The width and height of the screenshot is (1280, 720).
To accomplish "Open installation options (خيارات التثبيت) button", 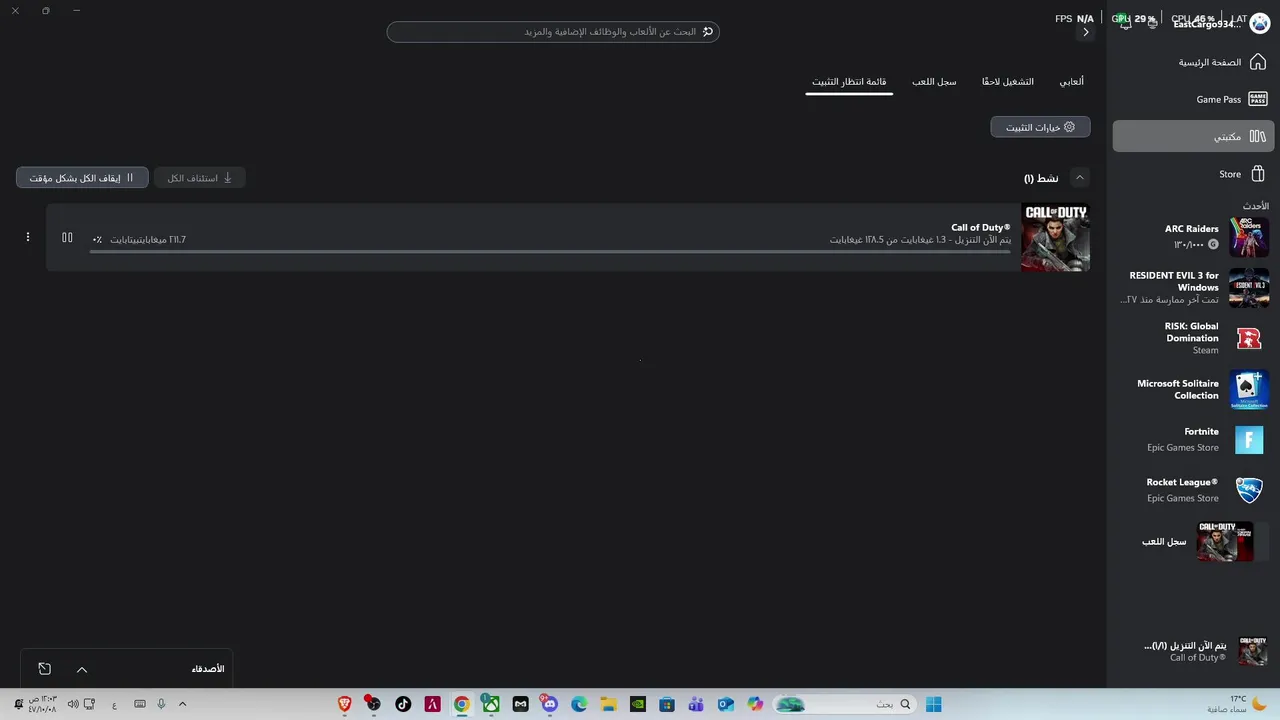I will [1040, 127].
